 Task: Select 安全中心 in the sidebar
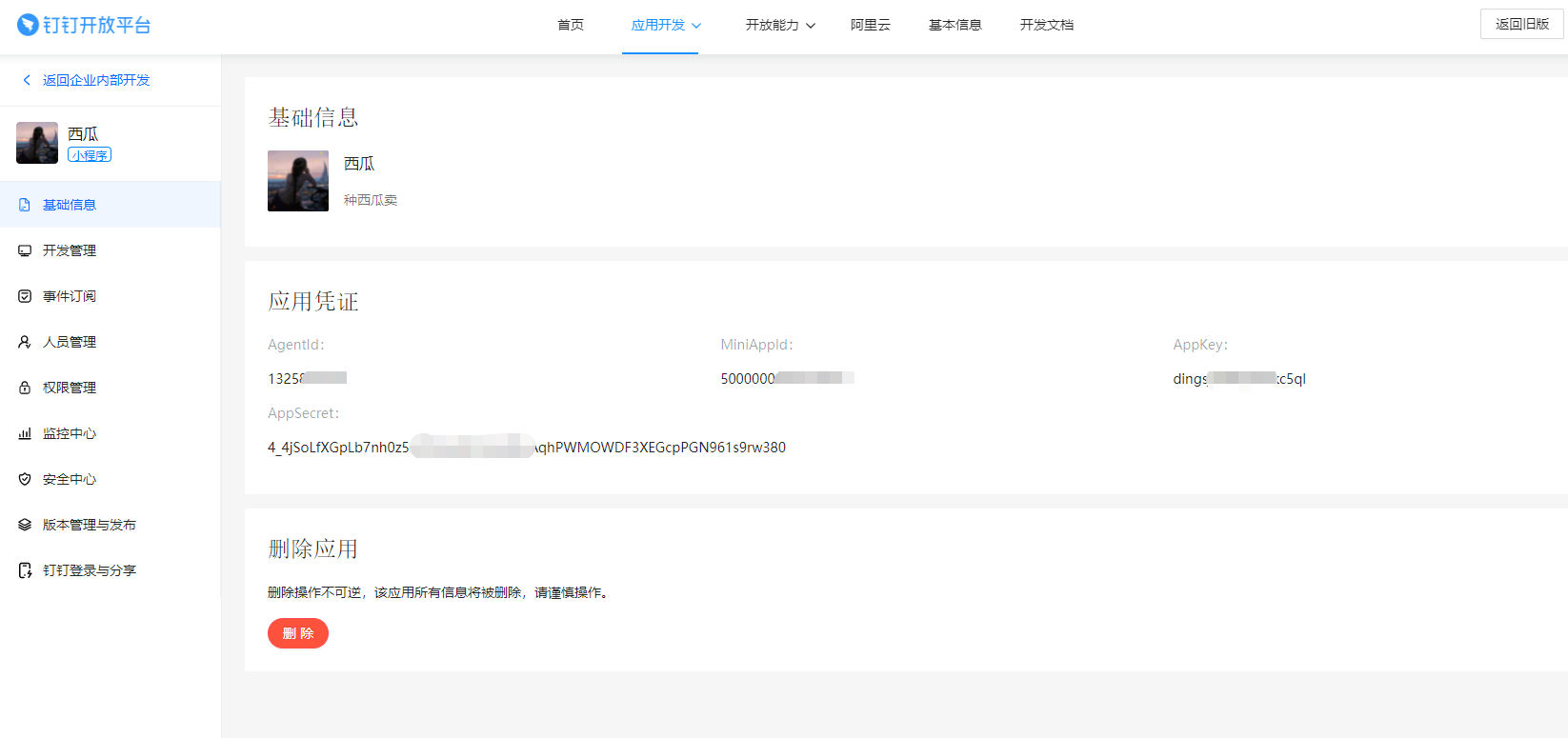(x=111, y=479)
